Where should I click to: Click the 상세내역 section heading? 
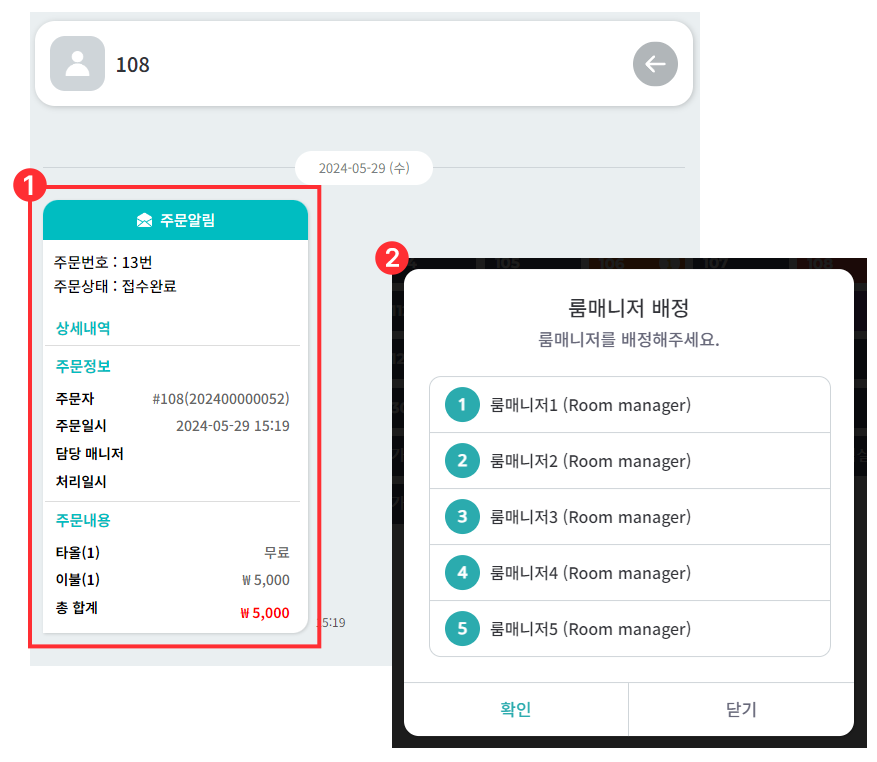83,328
